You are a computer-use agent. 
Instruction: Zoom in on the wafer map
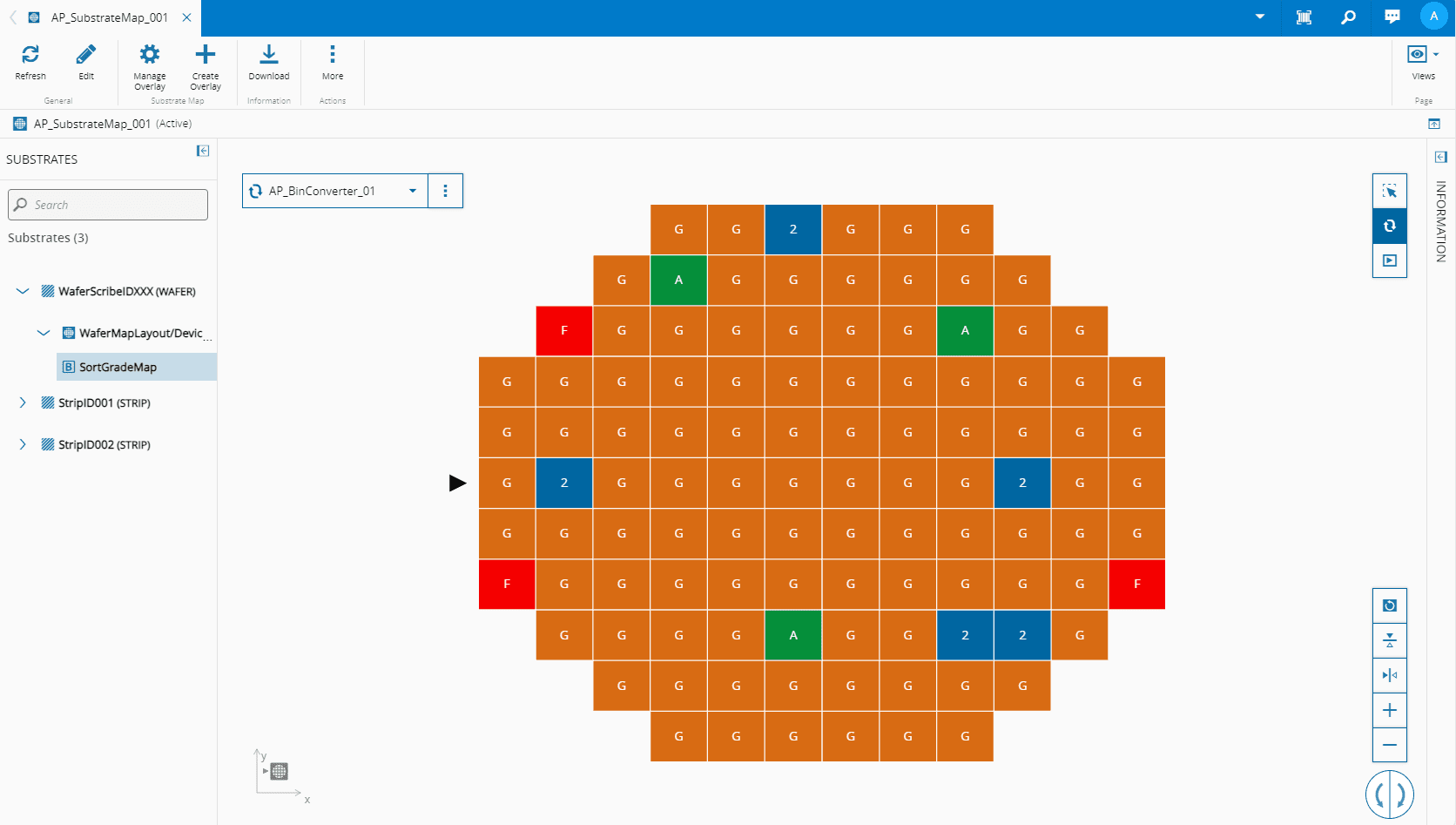(x=1390, y=710)
